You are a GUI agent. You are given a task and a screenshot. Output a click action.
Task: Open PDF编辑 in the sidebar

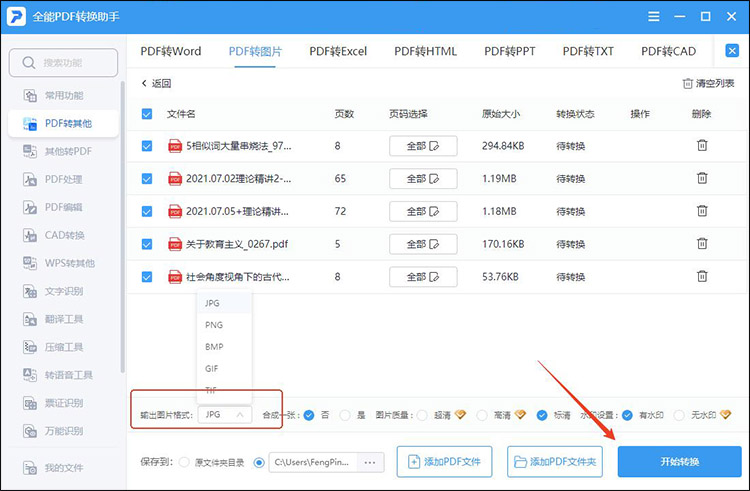63,207
